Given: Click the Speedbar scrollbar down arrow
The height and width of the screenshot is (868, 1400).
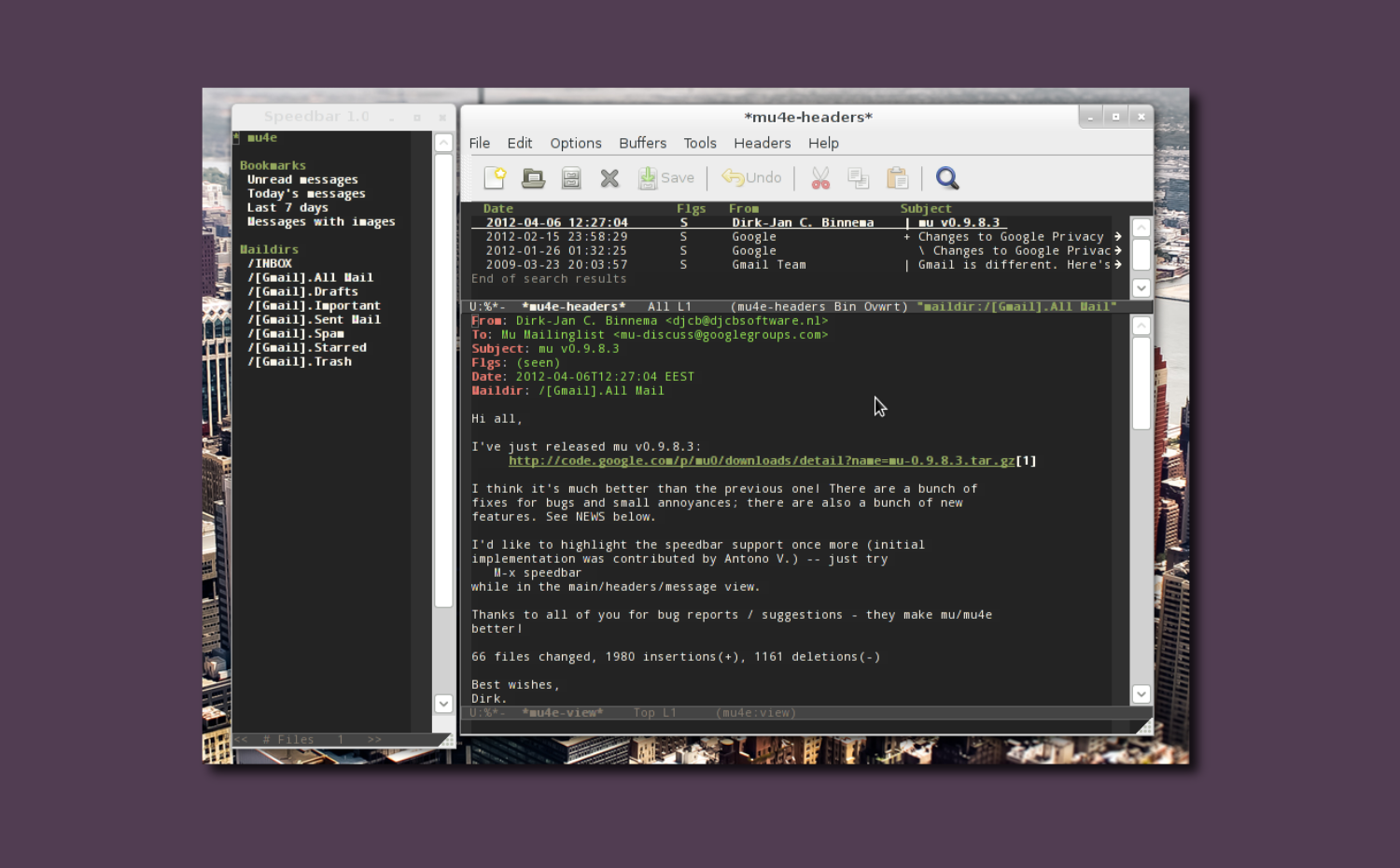Looking at the screenshot, I should 443,703.
